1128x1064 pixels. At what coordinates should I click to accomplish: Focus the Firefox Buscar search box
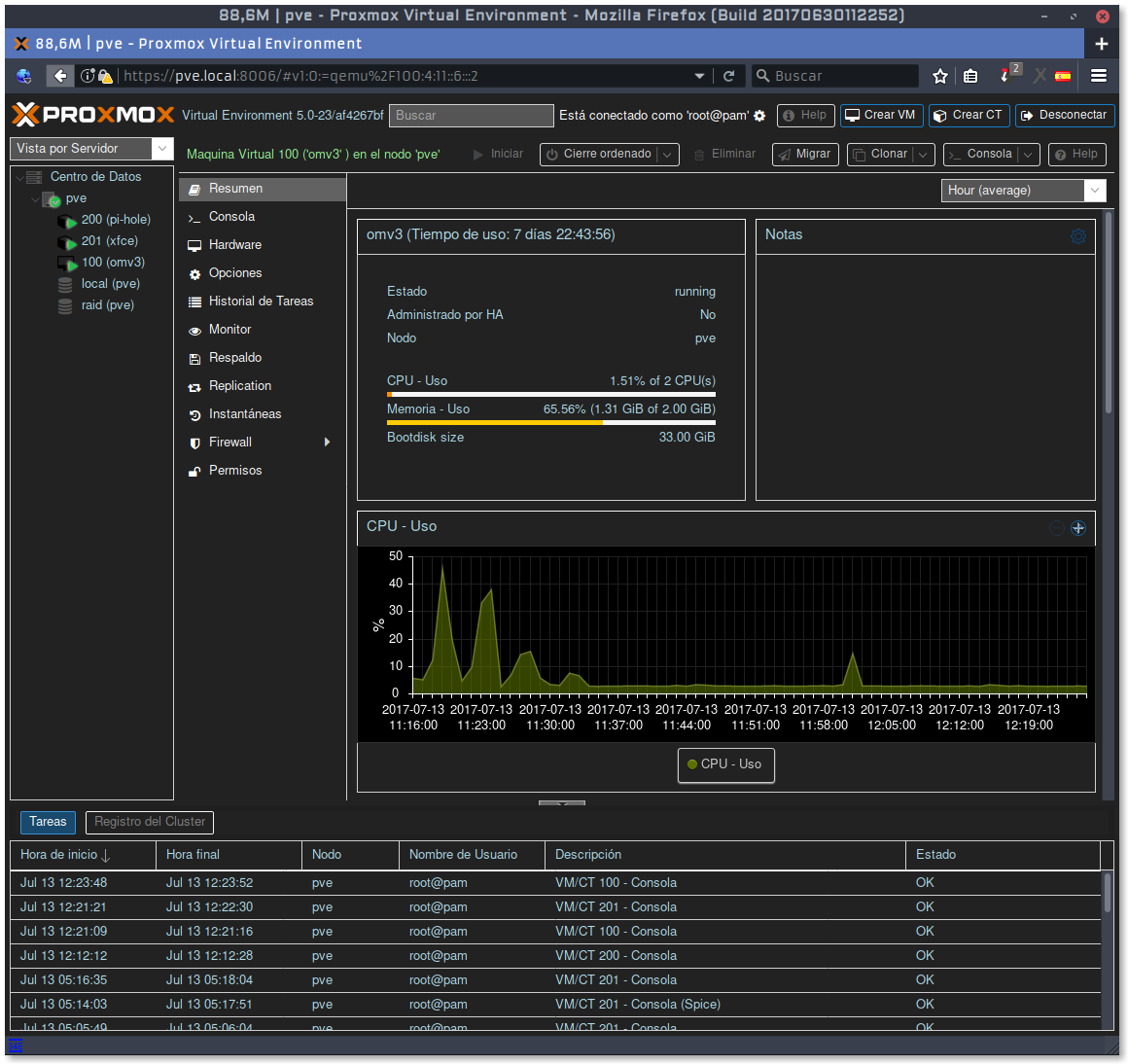[x=835, y=76]
